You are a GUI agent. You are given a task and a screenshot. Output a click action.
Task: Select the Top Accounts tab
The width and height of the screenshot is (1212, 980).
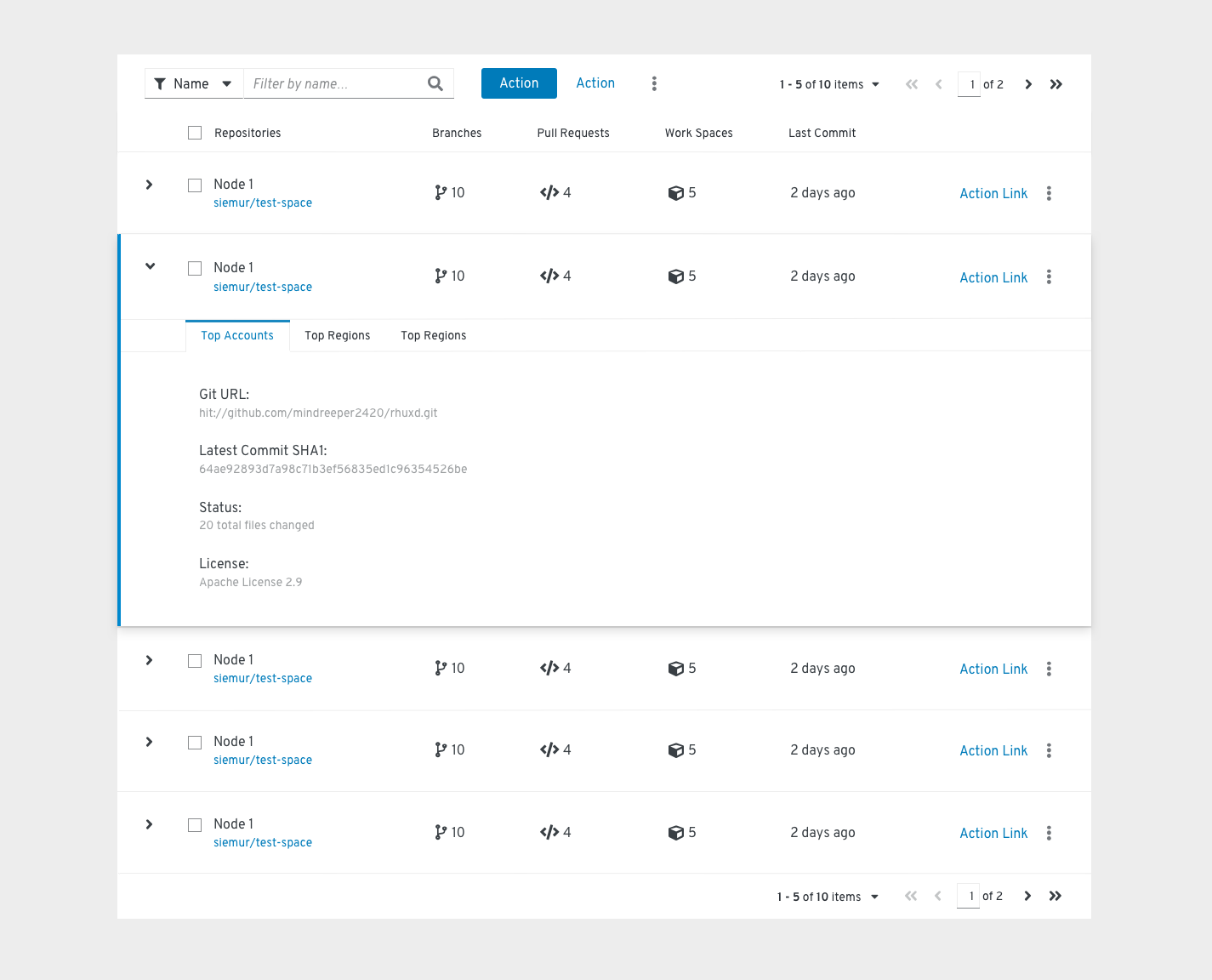pos(237,335)
